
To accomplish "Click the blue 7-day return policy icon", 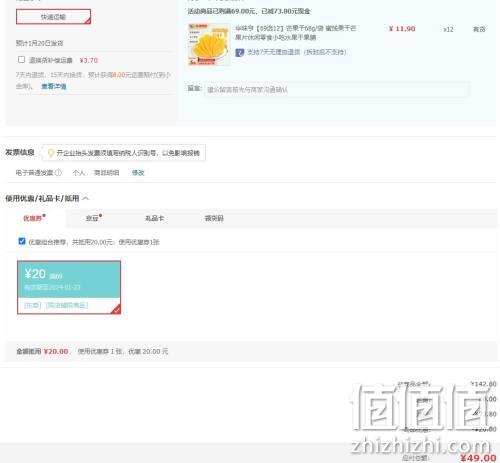I will pos(239,52).
